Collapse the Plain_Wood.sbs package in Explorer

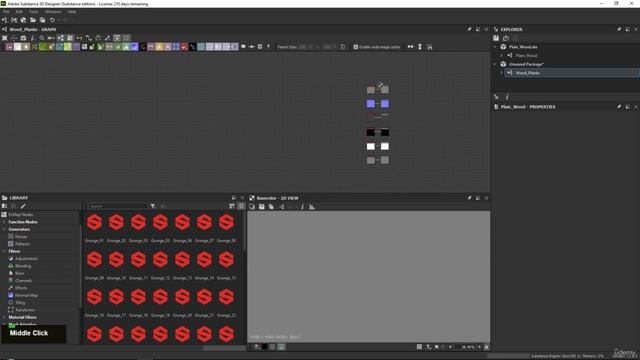[495, 47]
